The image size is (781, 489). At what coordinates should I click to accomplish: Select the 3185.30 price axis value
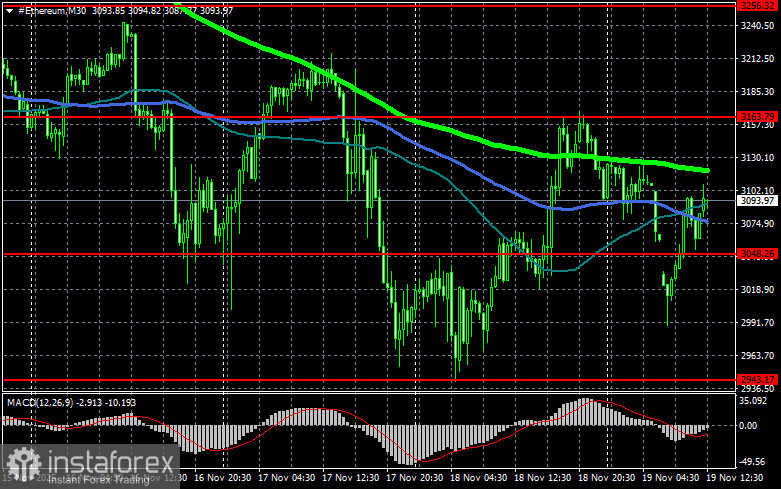coord(757,92)
